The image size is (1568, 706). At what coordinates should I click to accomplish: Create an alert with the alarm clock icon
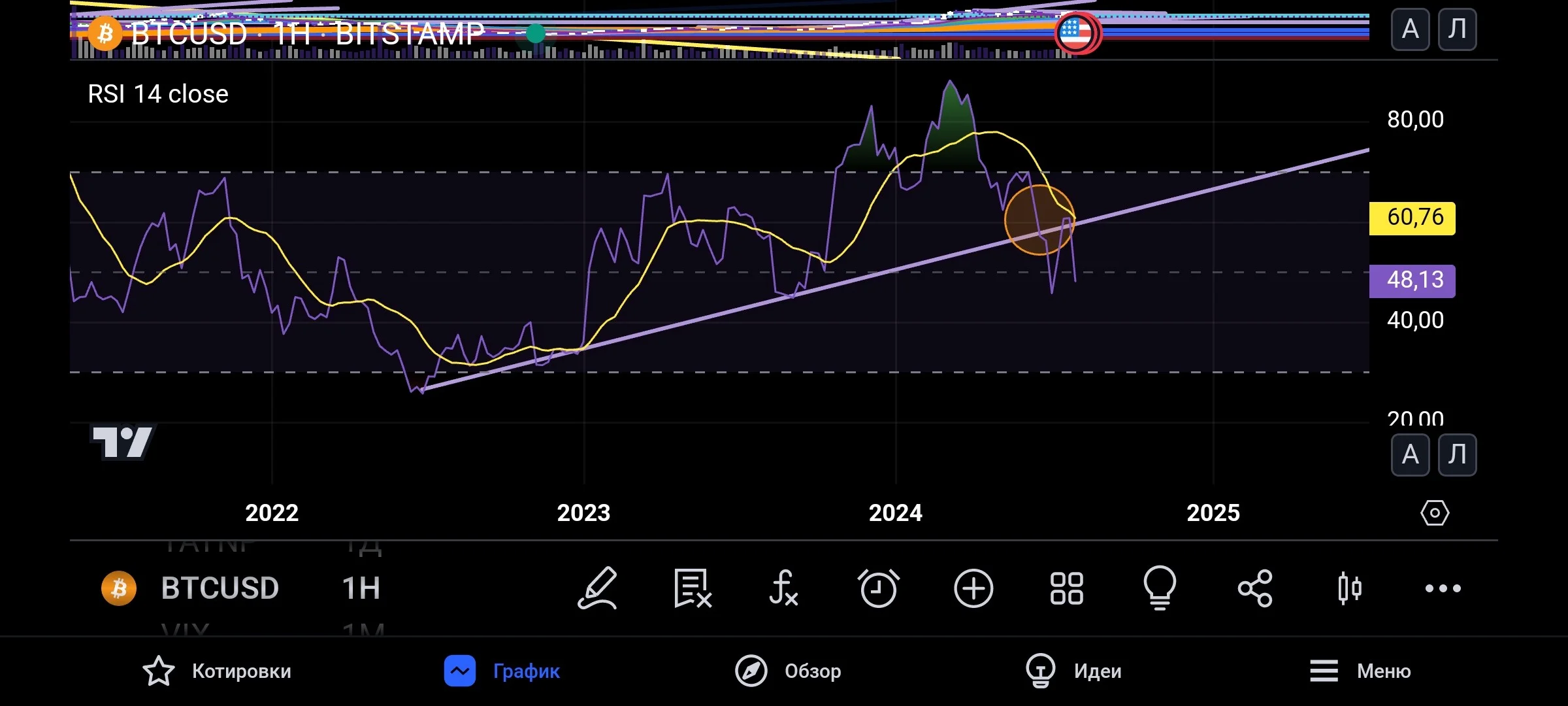(x=878, y=588)
